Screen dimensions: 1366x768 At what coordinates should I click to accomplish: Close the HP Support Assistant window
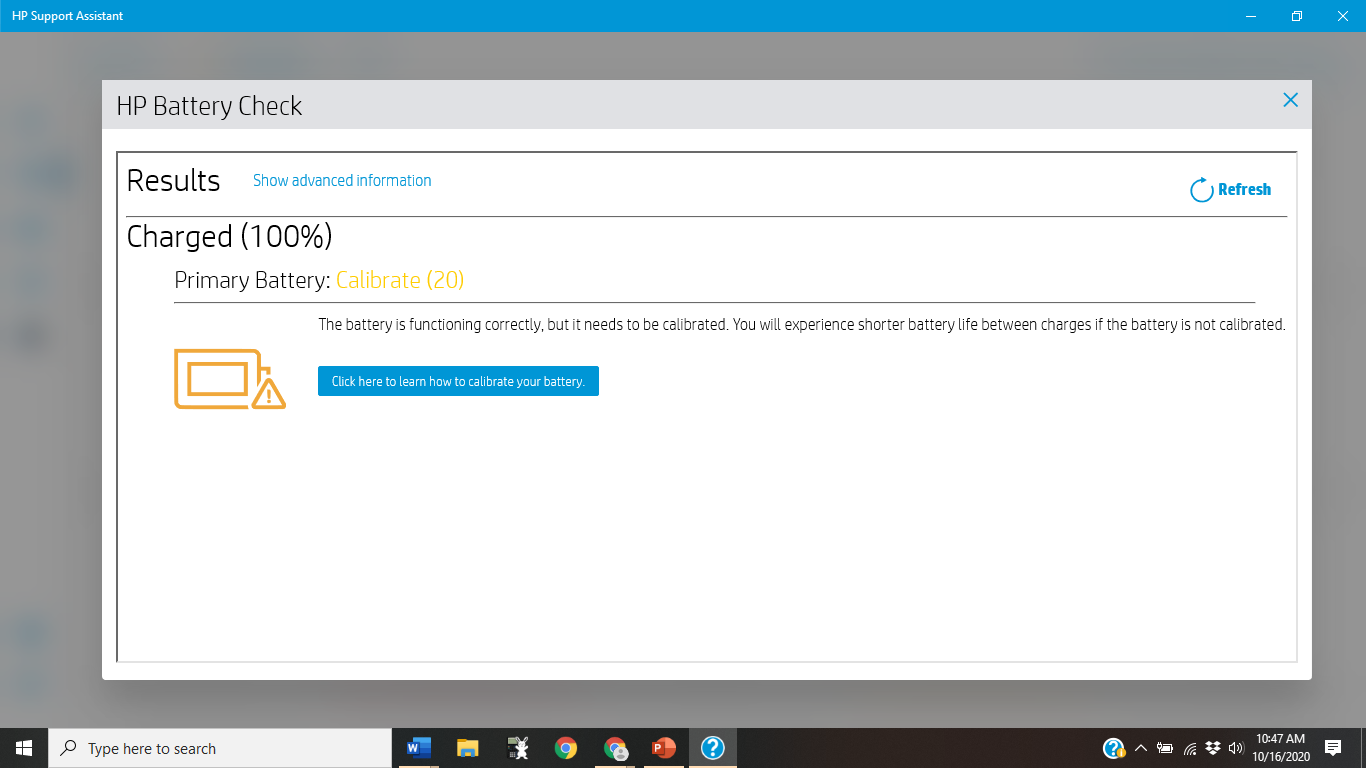(1343, 16)
